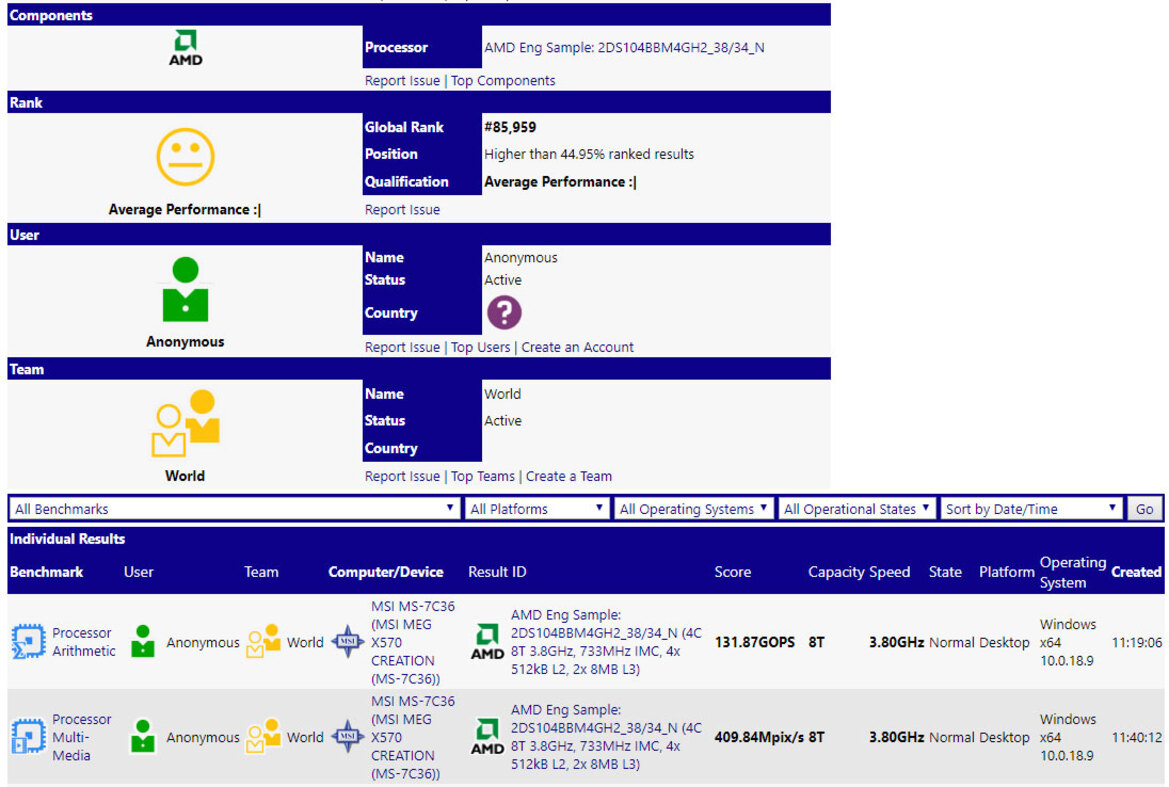The height and width of the screenshot is (787, 1169).
Task: Click the 131.87GOPS score value
Action: coord(754,642)
